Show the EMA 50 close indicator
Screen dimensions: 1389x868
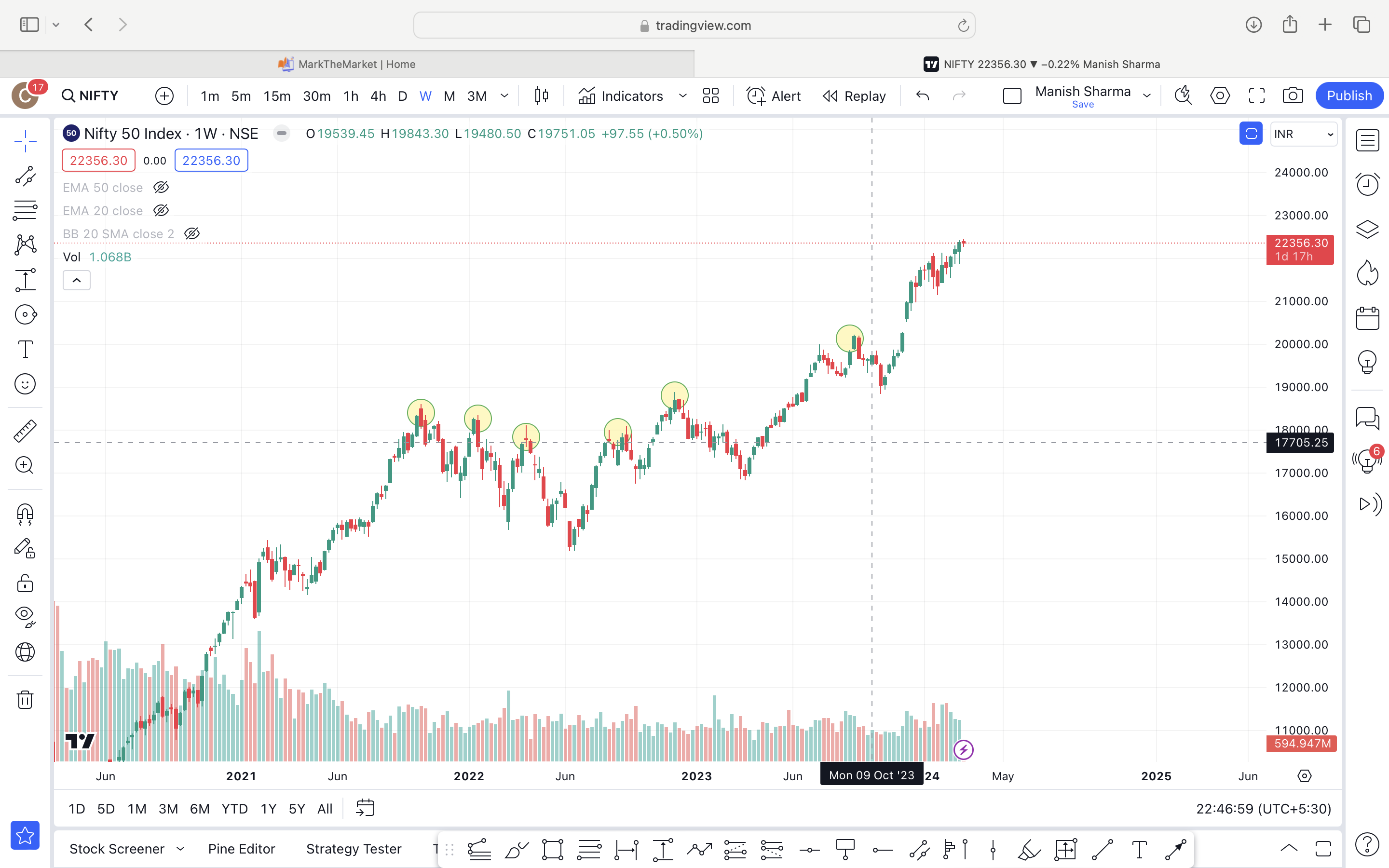(x=161, y=188)
